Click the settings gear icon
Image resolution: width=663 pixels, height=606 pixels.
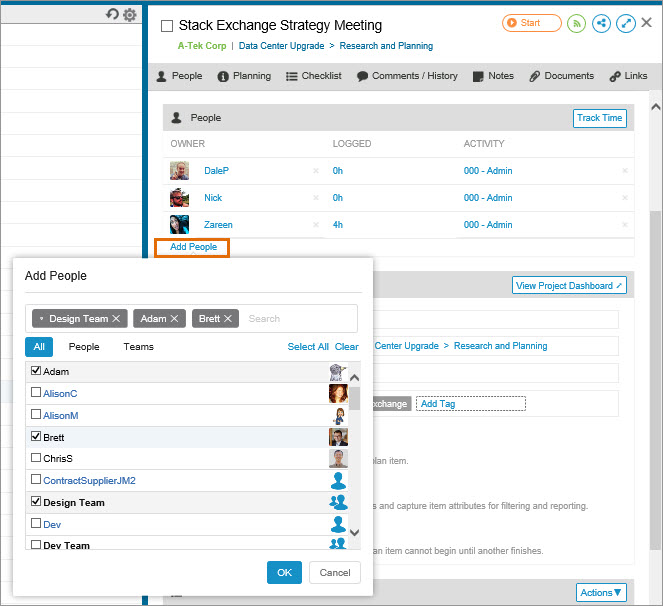pyautogui.click(x=130, y=15)
